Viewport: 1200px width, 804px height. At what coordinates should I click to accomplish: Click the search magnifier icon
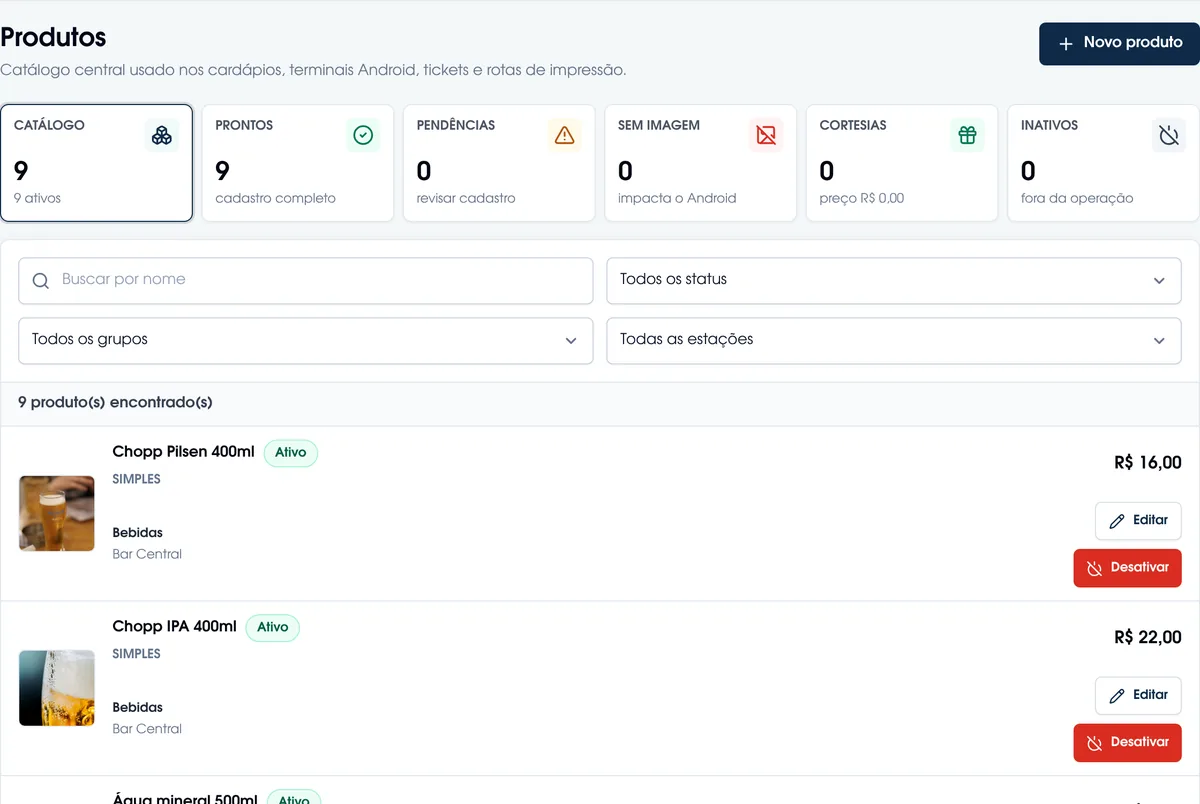[41, 281]
